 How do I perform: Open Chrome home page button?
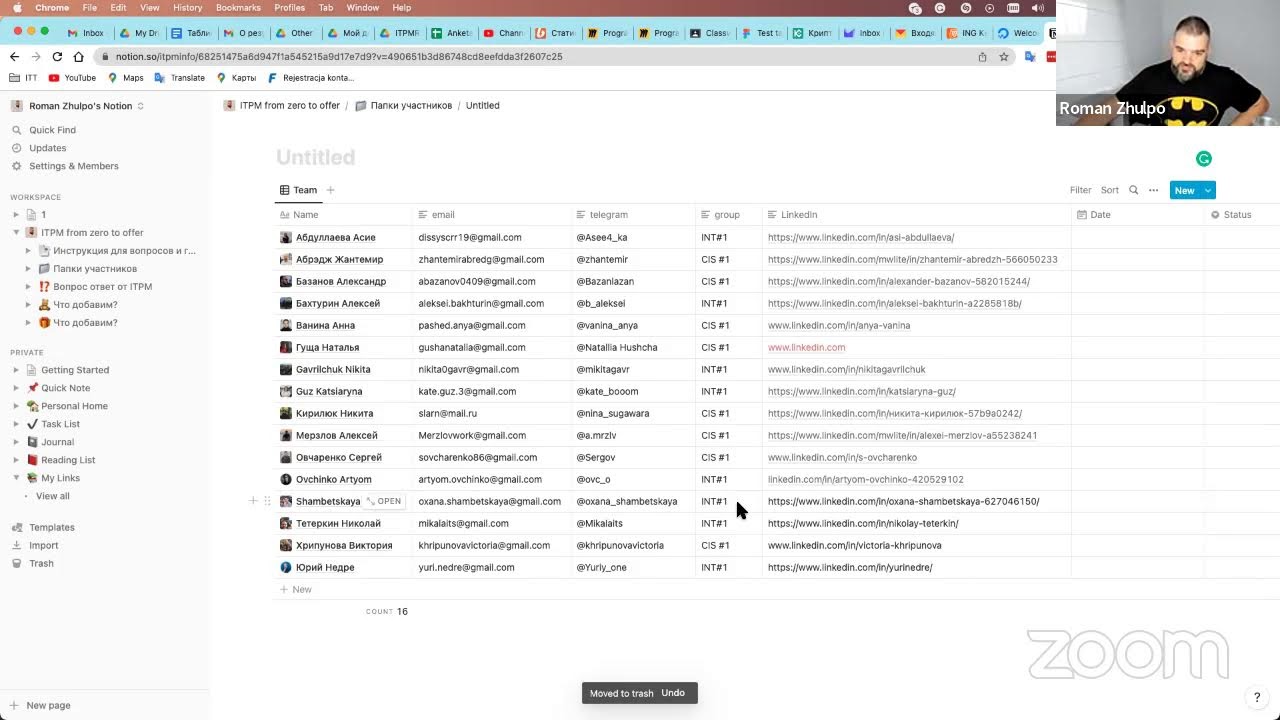point(78,57)
